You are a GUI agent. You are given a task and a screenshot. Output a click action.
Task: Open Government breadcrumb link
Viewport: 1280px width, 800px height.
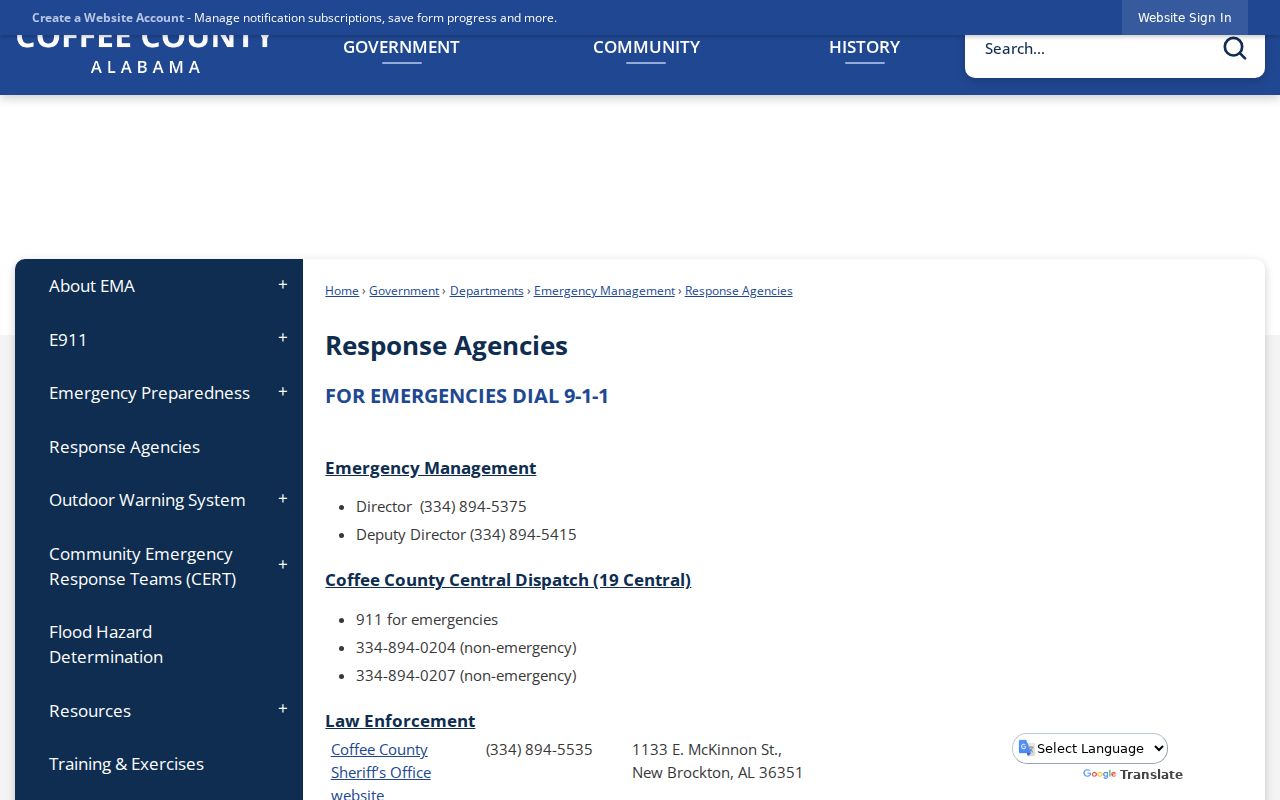[404, 291]
